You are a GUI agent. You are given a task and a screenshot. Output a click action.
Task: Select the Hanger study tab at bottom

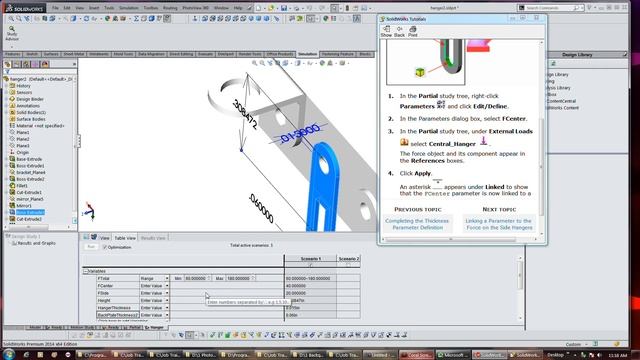(154, 327)
